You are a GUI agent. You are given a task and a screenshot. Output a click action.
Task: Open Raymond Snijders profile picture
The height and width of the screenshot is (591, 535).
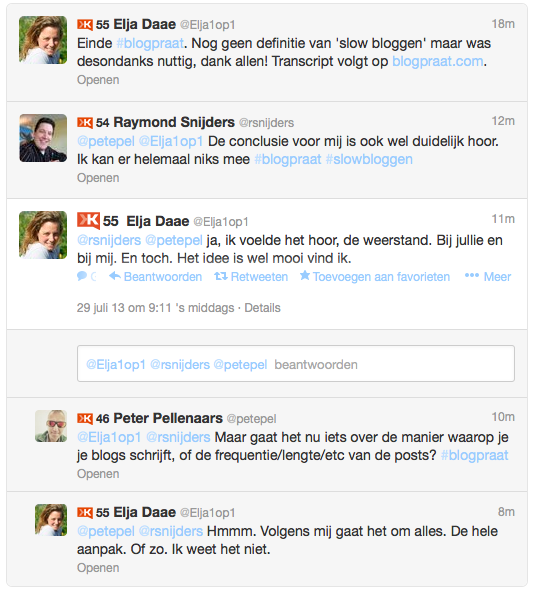click(43, 138)
